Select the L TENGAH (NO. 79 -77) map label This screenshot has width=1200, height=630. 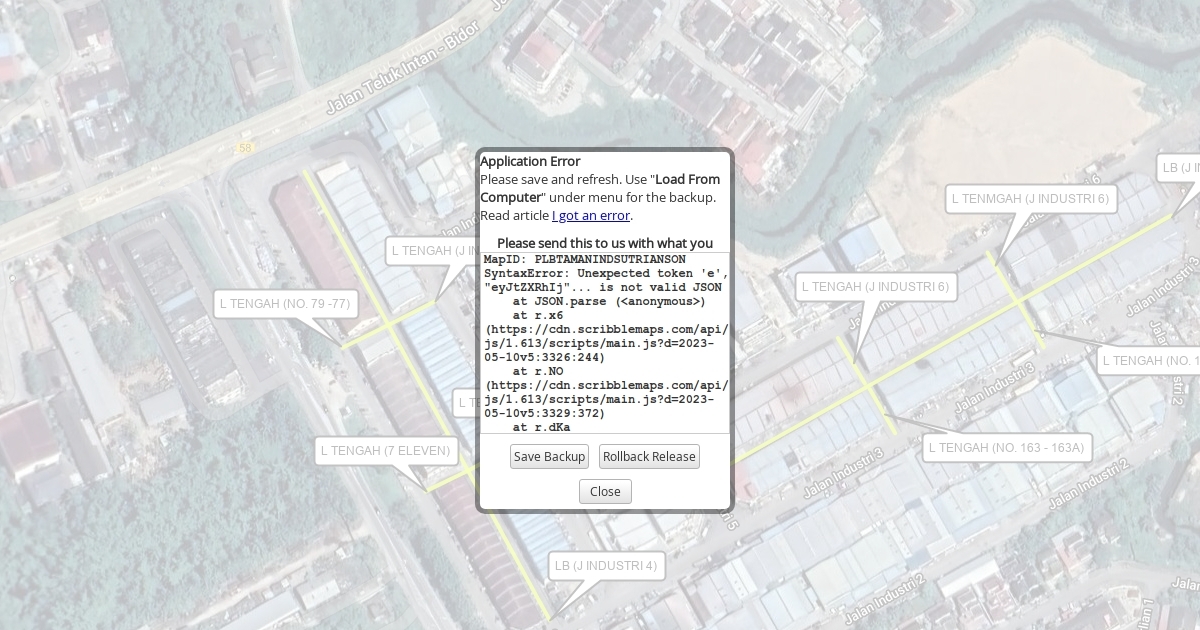(285, 304)
